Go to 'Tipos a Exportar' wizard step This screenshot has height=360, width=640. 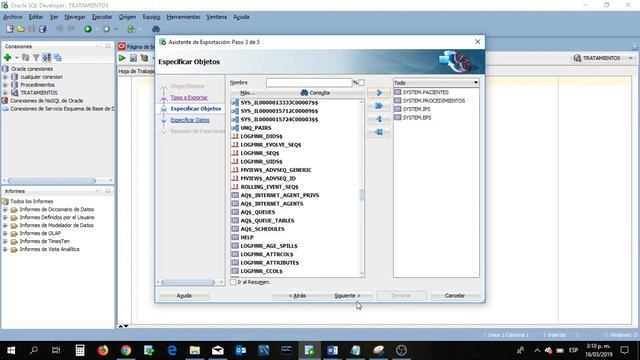click(x=189, y=98)
